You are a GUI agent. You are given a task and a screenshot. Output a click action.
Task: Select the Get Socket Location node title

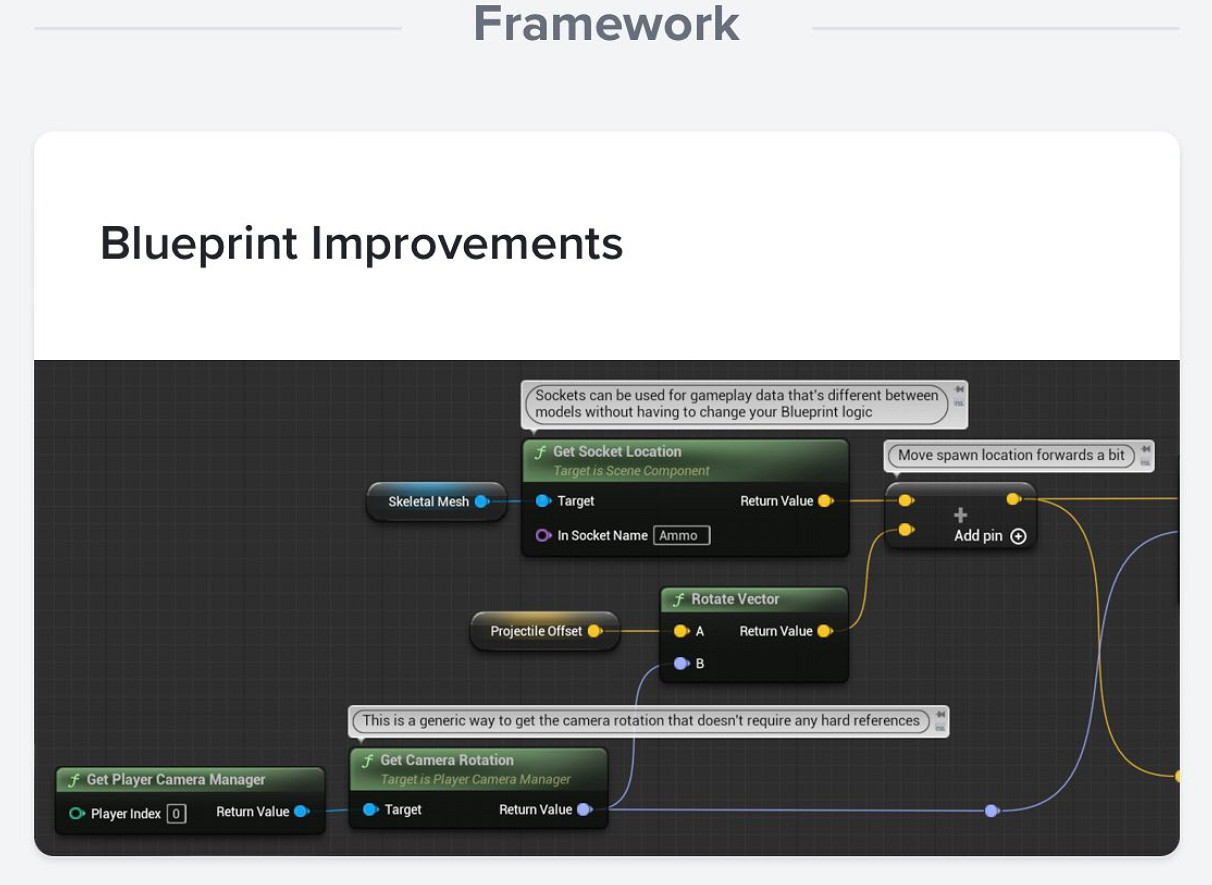click(x=617, y=452)
